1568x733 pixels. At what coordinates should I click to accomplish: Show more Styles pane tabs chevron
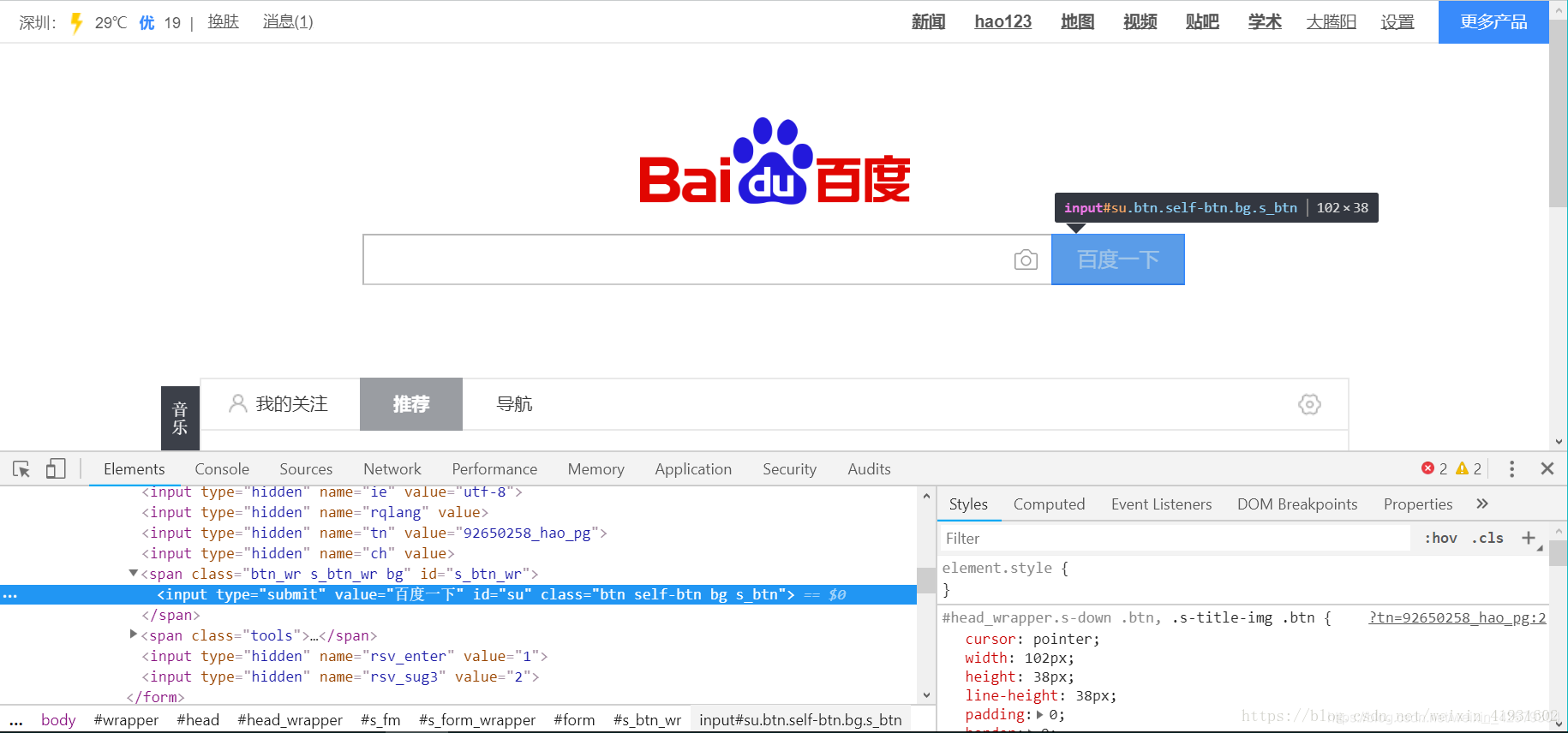click(1482, 504)
